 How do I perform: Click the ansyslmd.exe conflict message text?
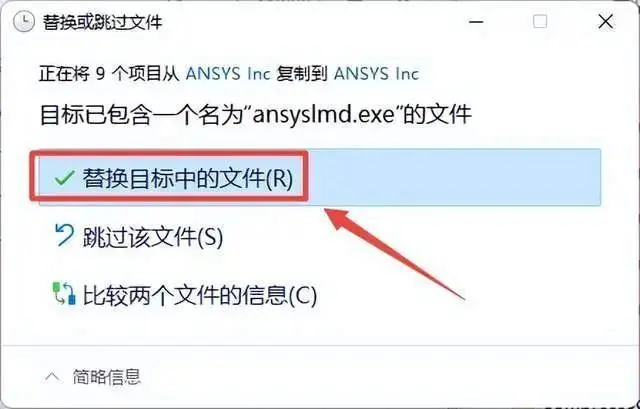(x=256, y=115)
